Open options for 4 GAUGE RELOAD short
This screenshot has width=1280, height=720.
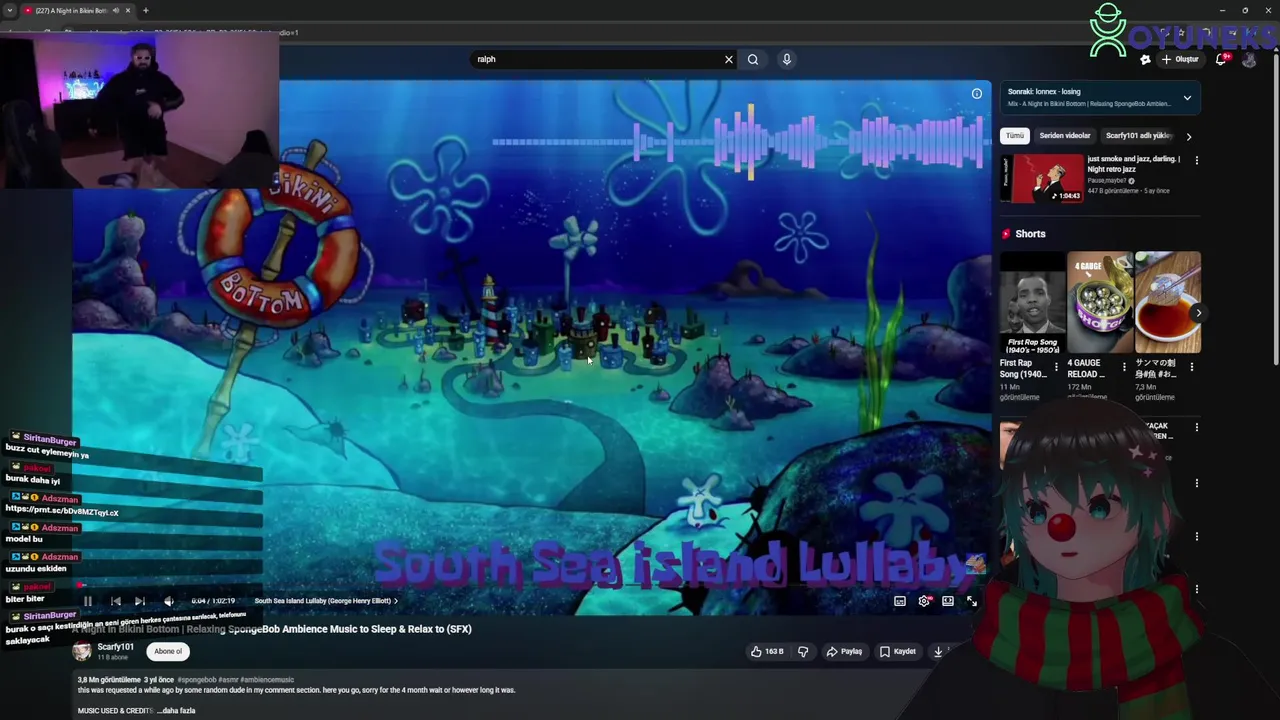click(1124, 367)
